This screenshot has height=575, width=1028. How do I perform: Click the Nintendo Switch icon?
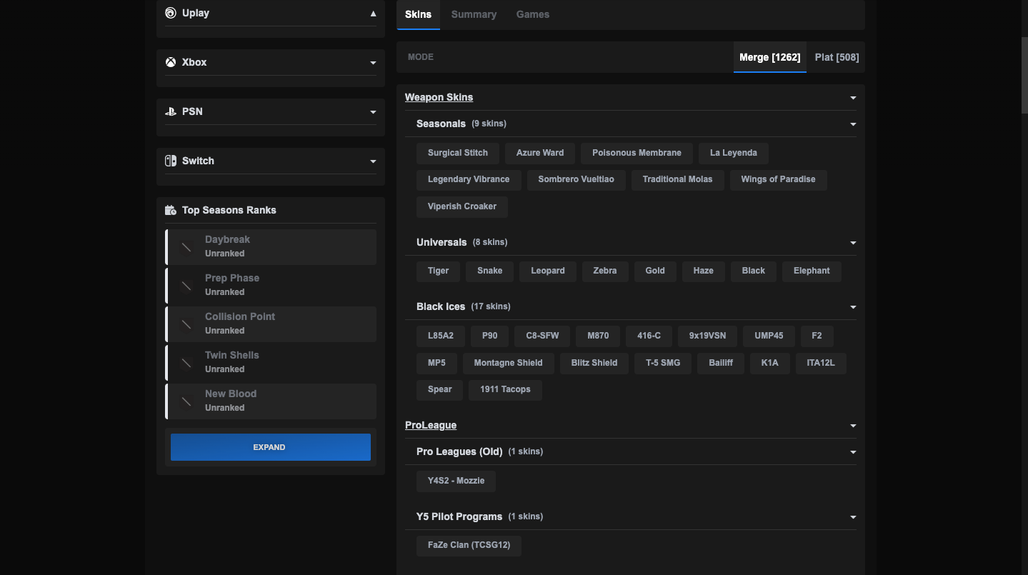click(x=170, y=161)
